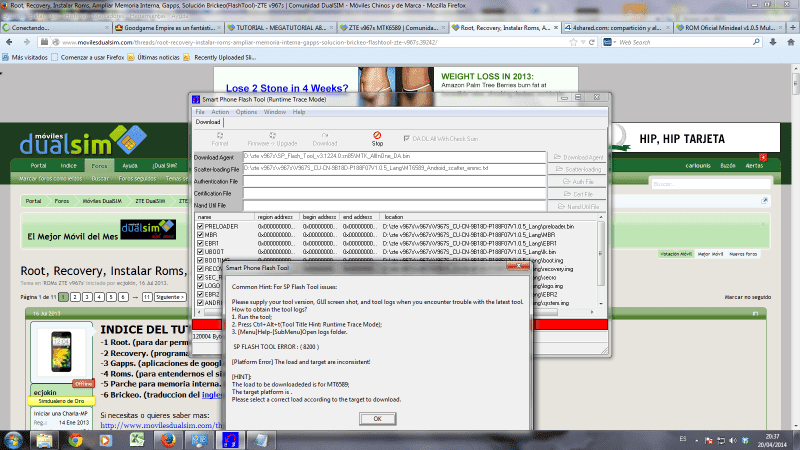This screenshot has width=800, height=450.
Task: Open Window menu in Flash Tool
Action: pyautogui.click(x=274, y=112)
